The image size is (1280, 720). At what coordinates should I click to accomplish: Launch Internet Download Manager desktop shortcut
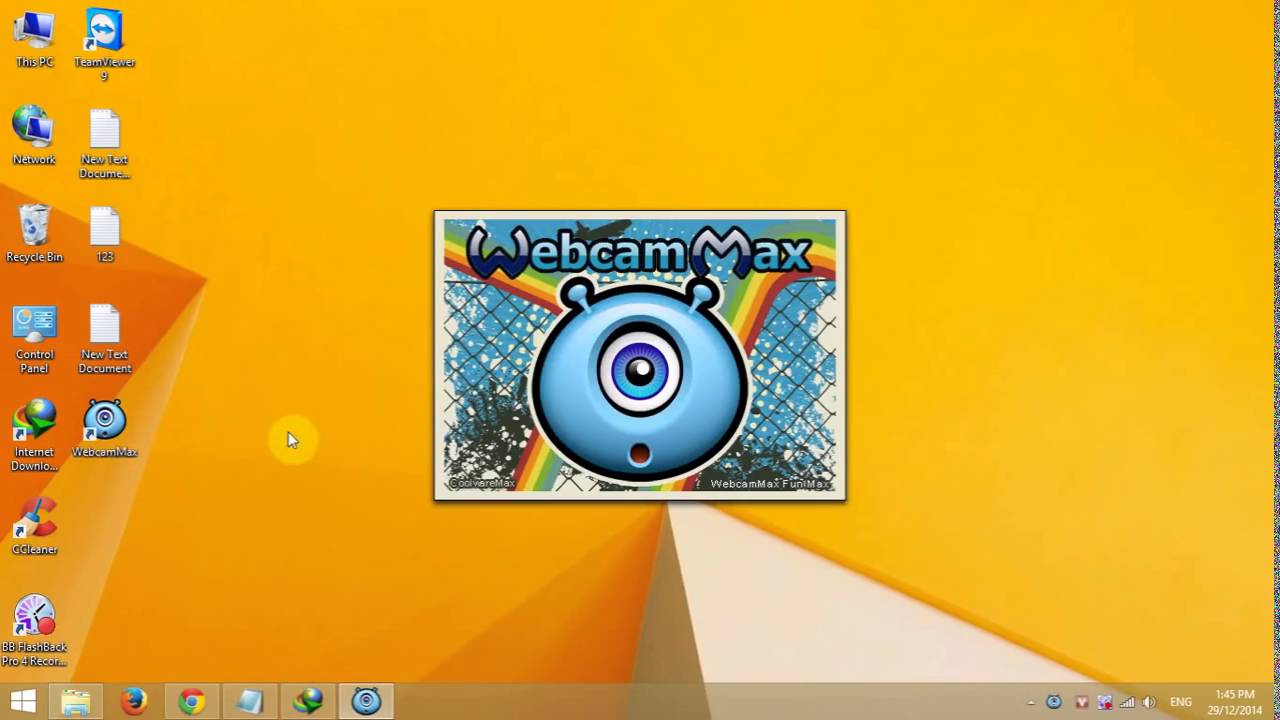(x=34, y=436)
